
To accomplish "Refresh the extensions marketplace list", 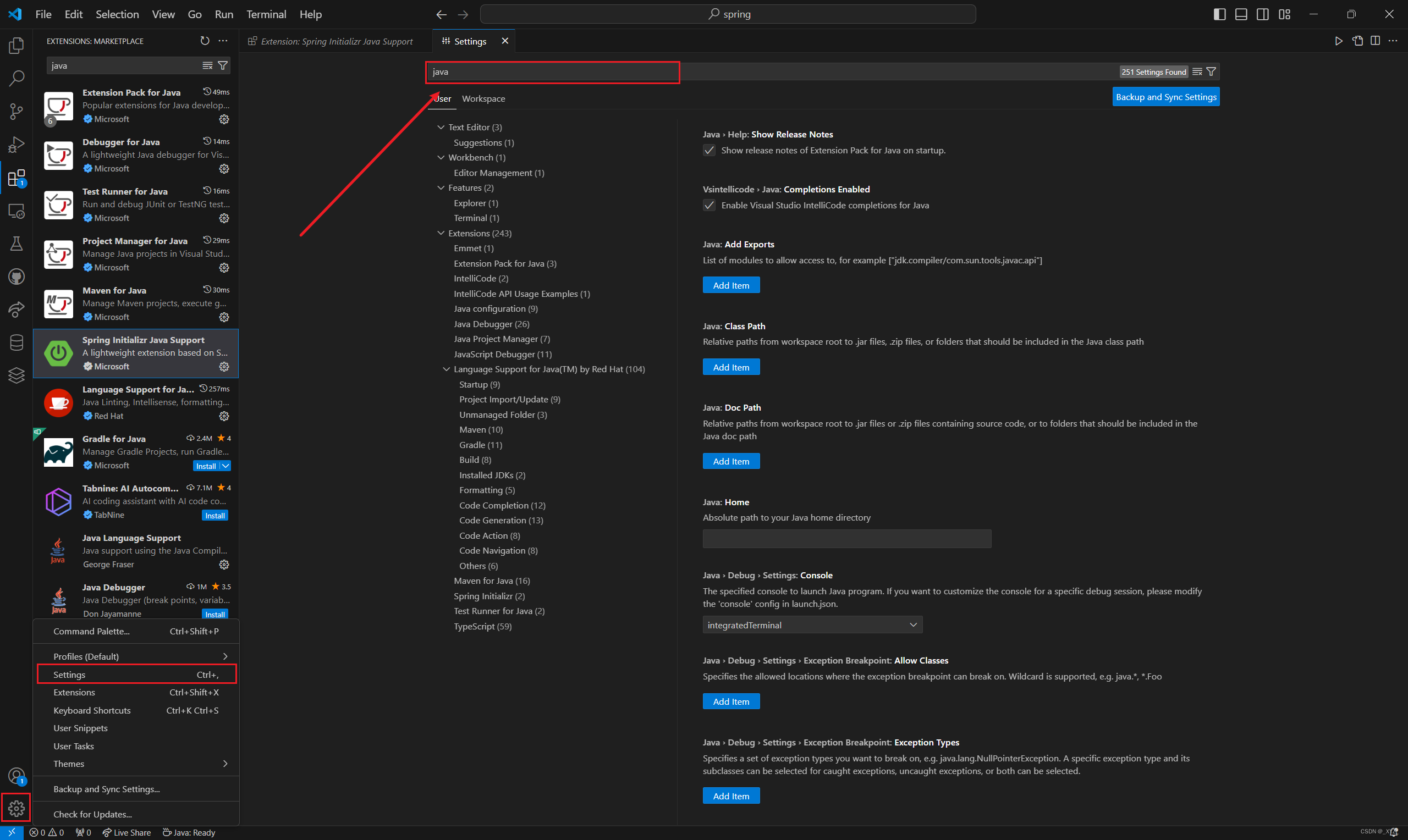I will click(205, 41).
